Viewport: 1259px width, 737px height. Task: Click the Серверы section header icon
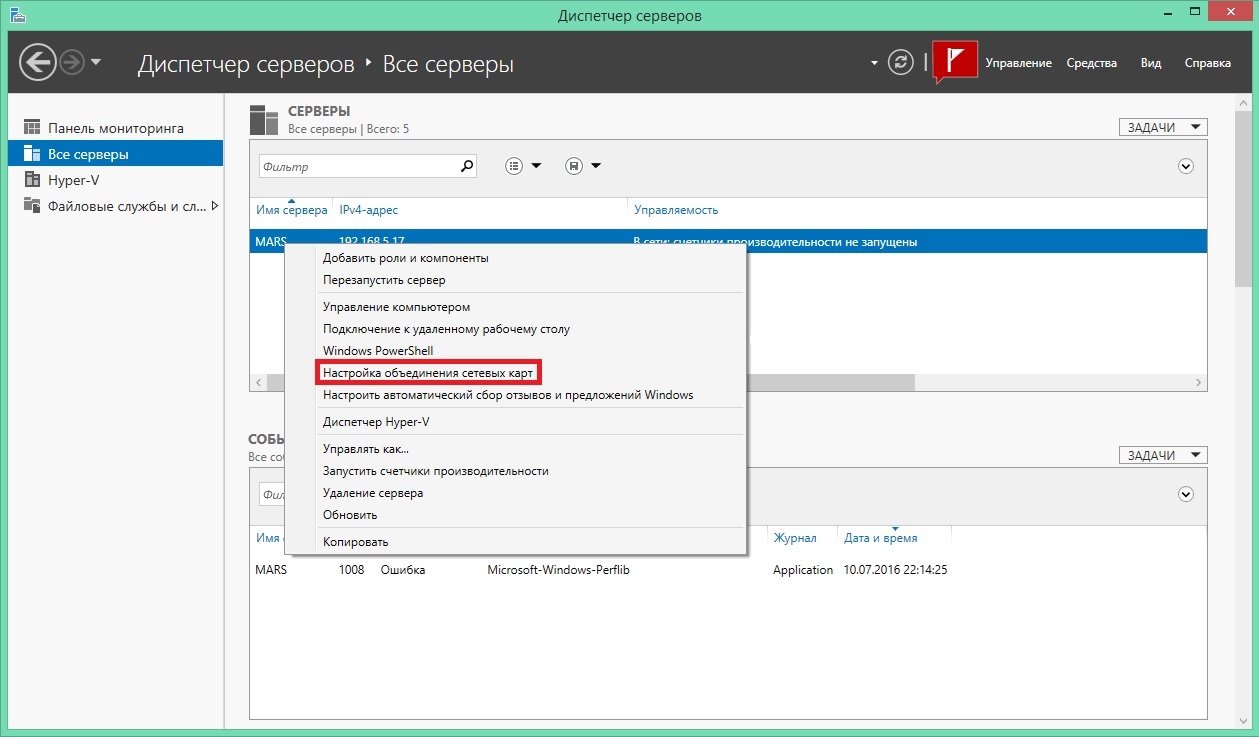264,119
